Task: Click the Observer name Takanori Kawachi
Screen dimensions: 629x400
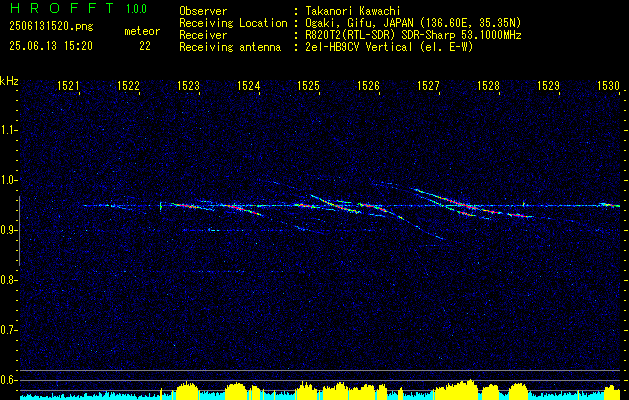Action: click(352, 11)
